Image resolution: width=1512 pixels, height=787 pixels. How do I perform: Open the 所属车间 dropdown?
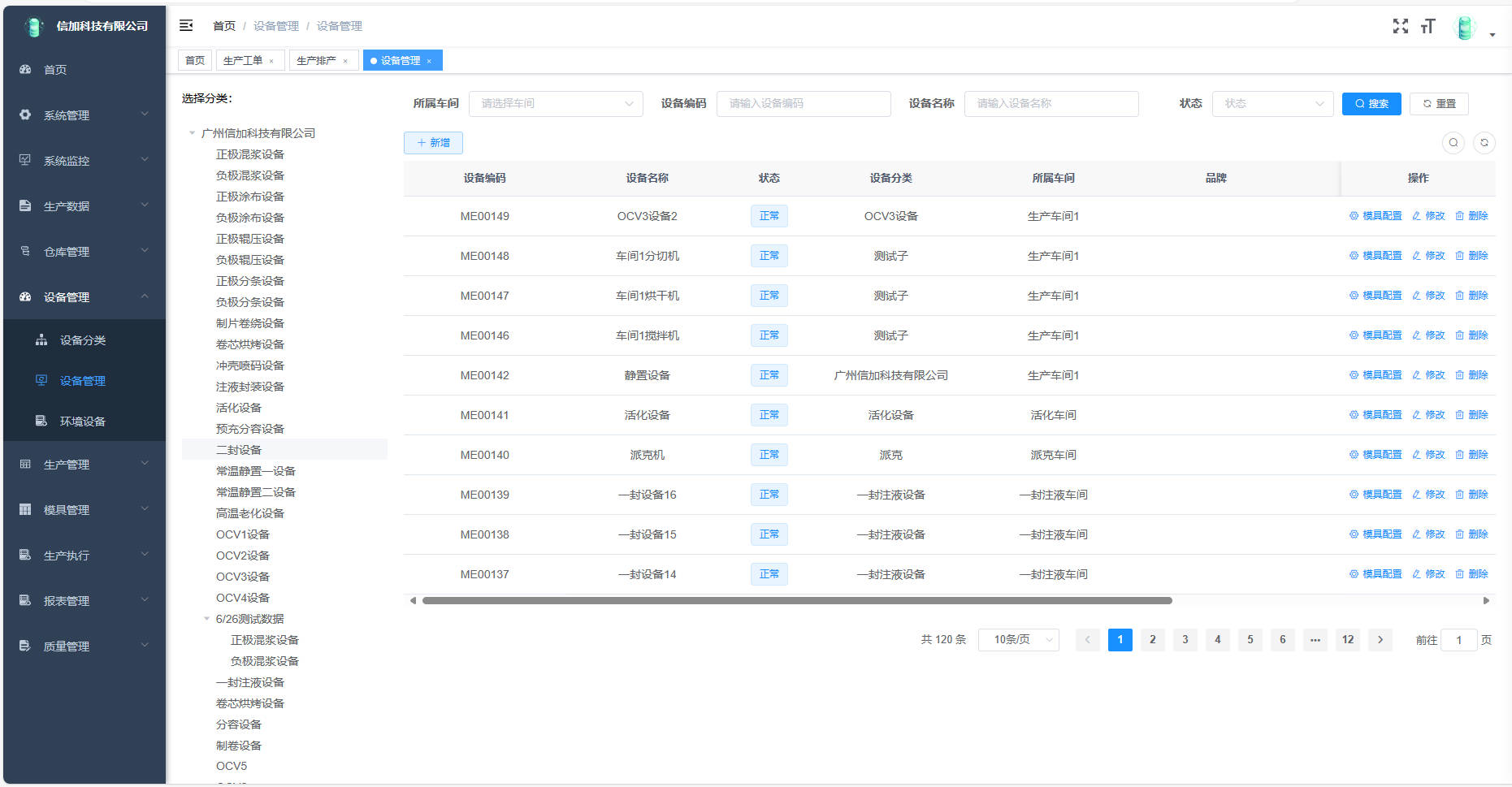click(556, 104)
